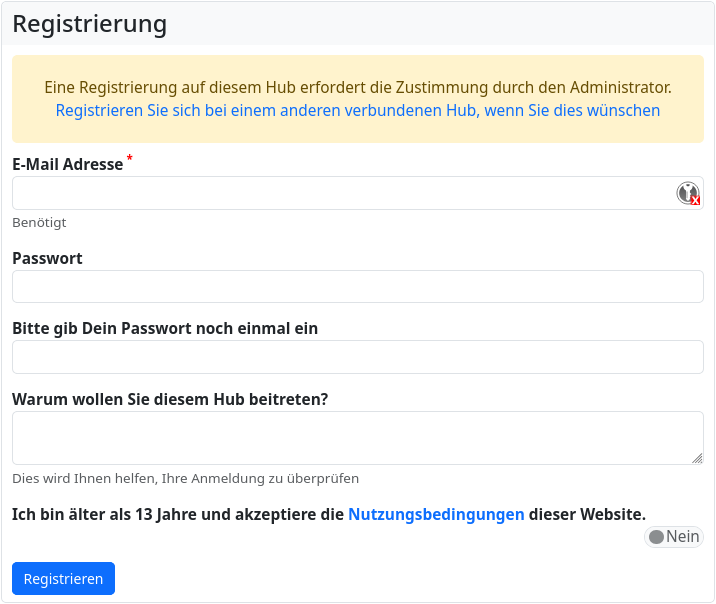The height and width of the screenshot is (604, 716).
Task: Grab the resize handle of the textarea
Action: pos(697,458)
